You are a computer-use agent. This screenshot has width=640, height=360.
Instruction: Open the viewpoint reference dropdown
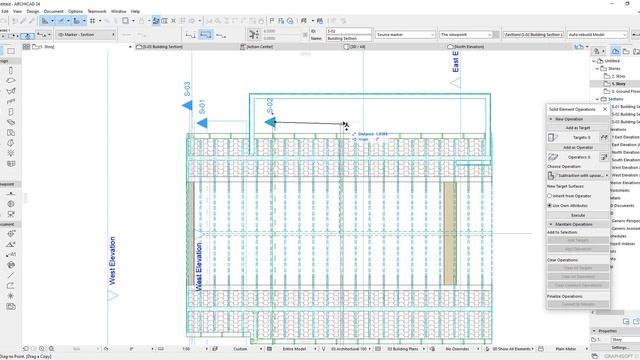click(466, 35)
